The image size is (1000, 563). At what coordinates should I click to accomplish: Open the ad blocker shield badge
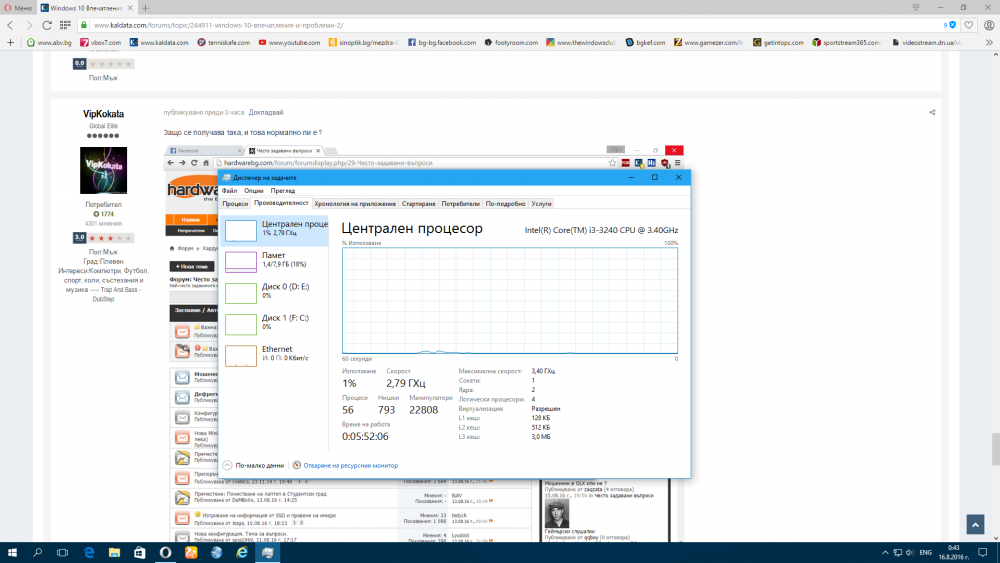point(950,25)
